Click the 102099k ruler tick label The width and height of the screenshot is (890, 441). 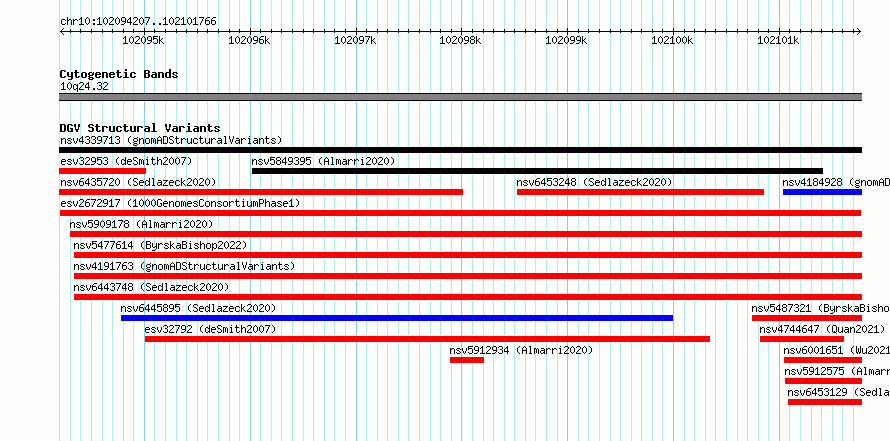pyautogui.click(x=566, y=40)
